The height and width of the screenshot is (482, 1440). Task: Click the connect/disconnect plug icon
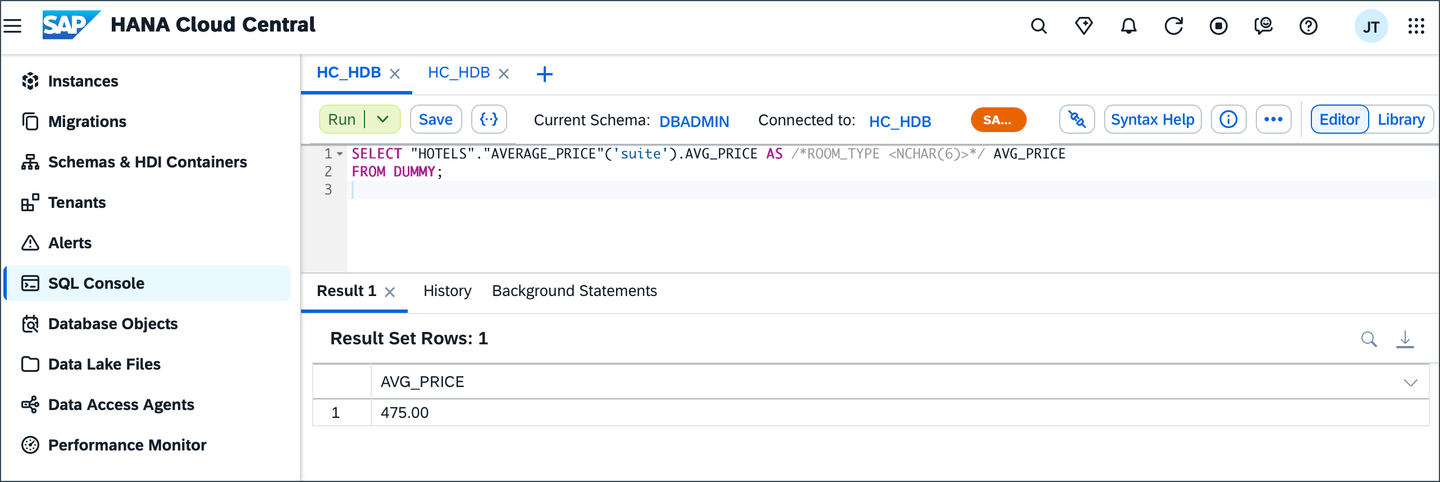coord(1077,119)
